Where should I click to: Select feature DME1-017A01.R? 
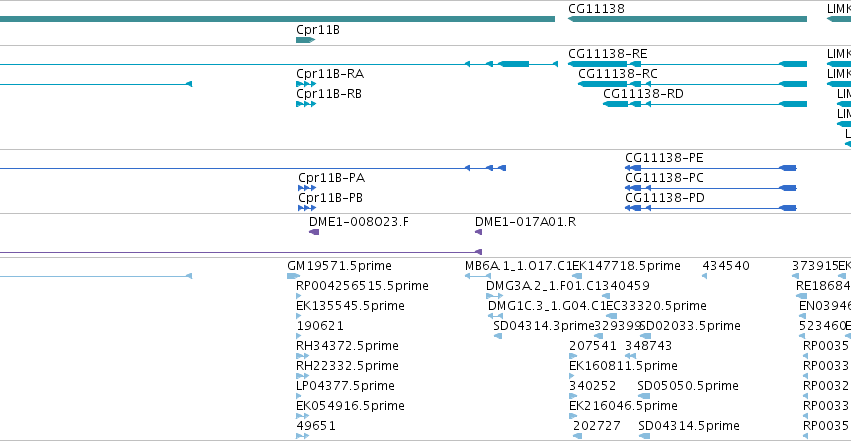[x=525, y=222]
